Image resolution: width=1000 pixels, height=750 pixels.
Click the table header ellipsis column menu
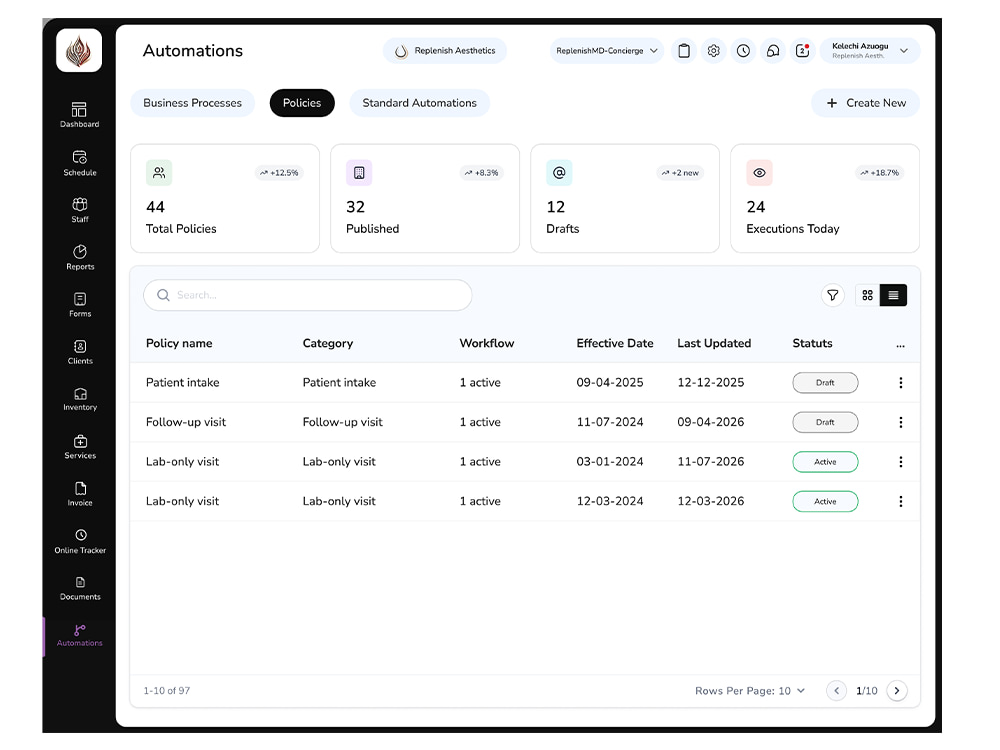[901, 345]
